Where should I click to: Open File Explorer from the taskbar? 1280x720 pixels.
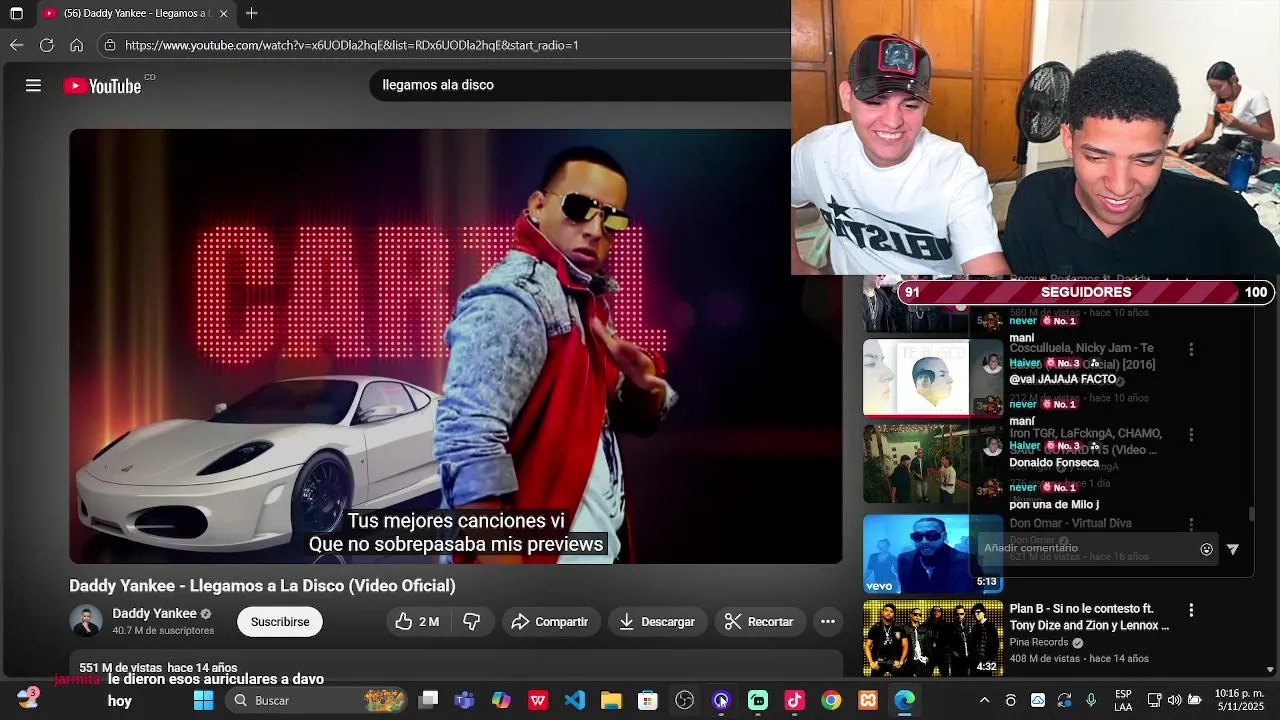611,701
